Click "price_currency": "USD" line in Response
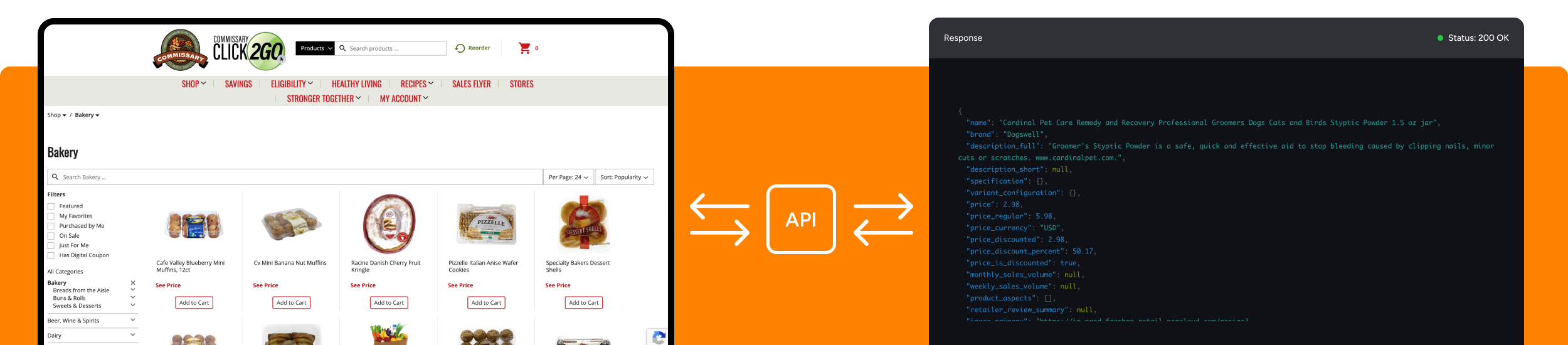Viewport: 1568px width, 345px height. [x=1015, y=228]
